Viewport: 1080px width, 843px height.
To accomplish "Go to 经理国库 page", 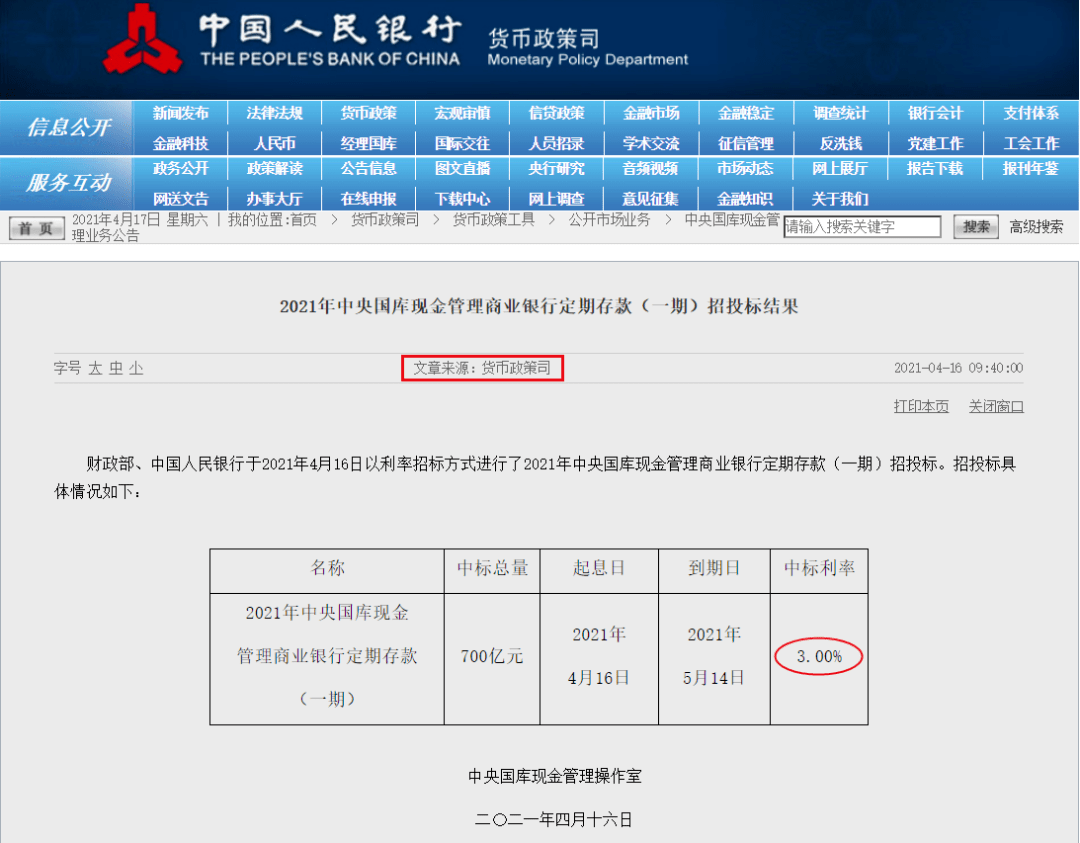I will (368, 143).
